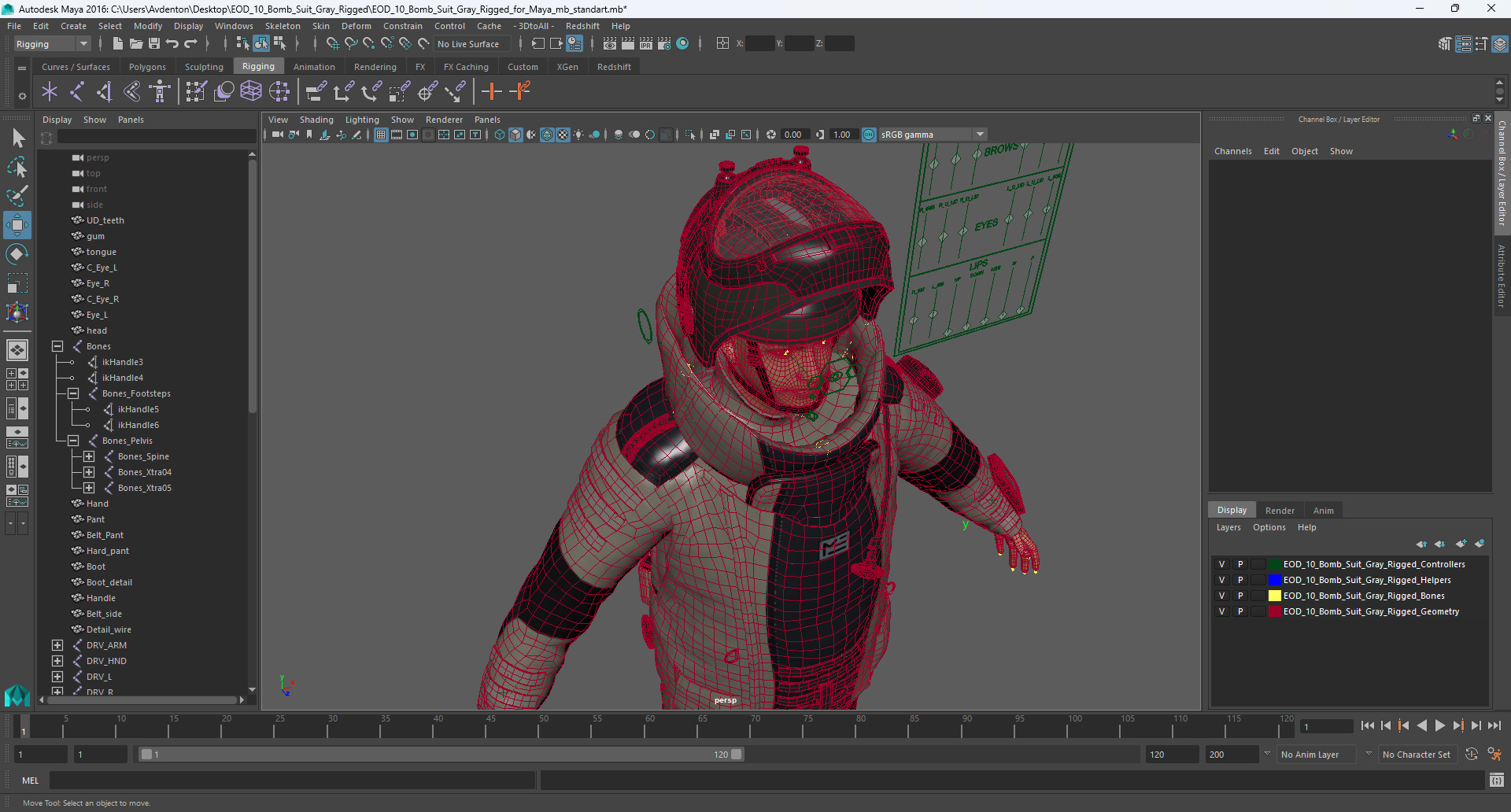Open the Channels menu in Channel Box
The height and width of the screenshot is (812, 1511).
tap(1232, 151)
